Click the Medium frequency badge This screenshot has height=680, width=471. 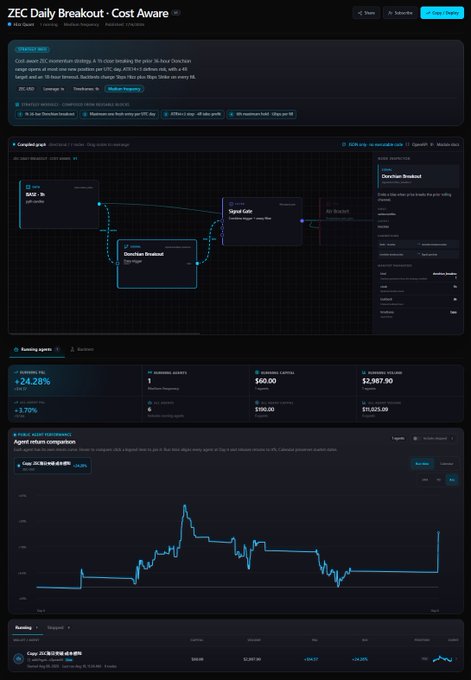point(124,89)
